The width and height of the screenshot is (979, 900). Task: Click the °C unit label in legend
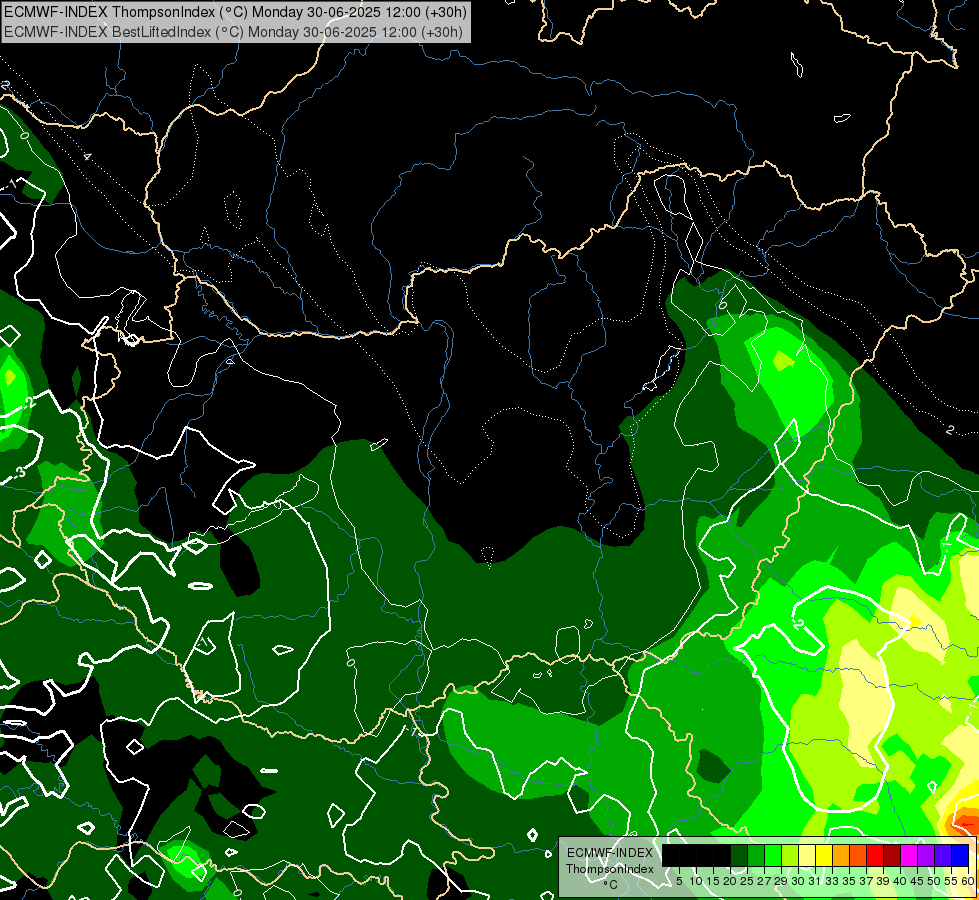(611, 885)
